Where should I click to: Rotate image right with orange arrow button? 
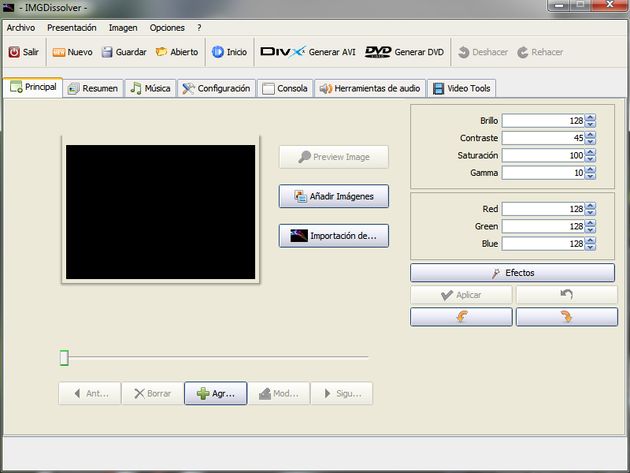click(567, 317)
